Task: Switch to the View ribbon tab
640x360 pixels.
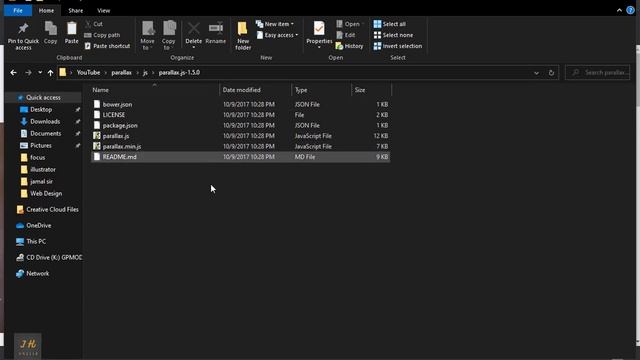Action: pyautogui.click(x=104, y=11)
